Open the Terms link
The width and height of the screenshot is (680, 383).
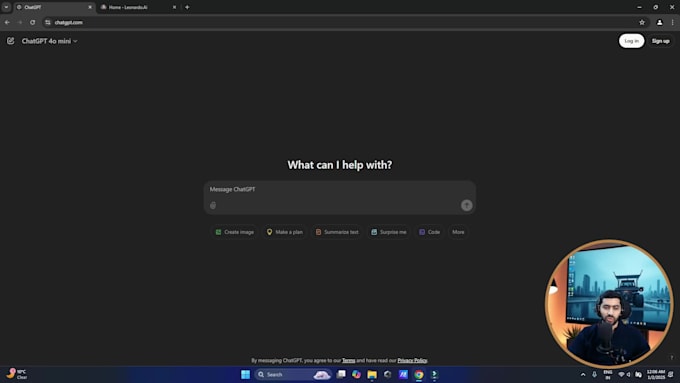[349, 360]
